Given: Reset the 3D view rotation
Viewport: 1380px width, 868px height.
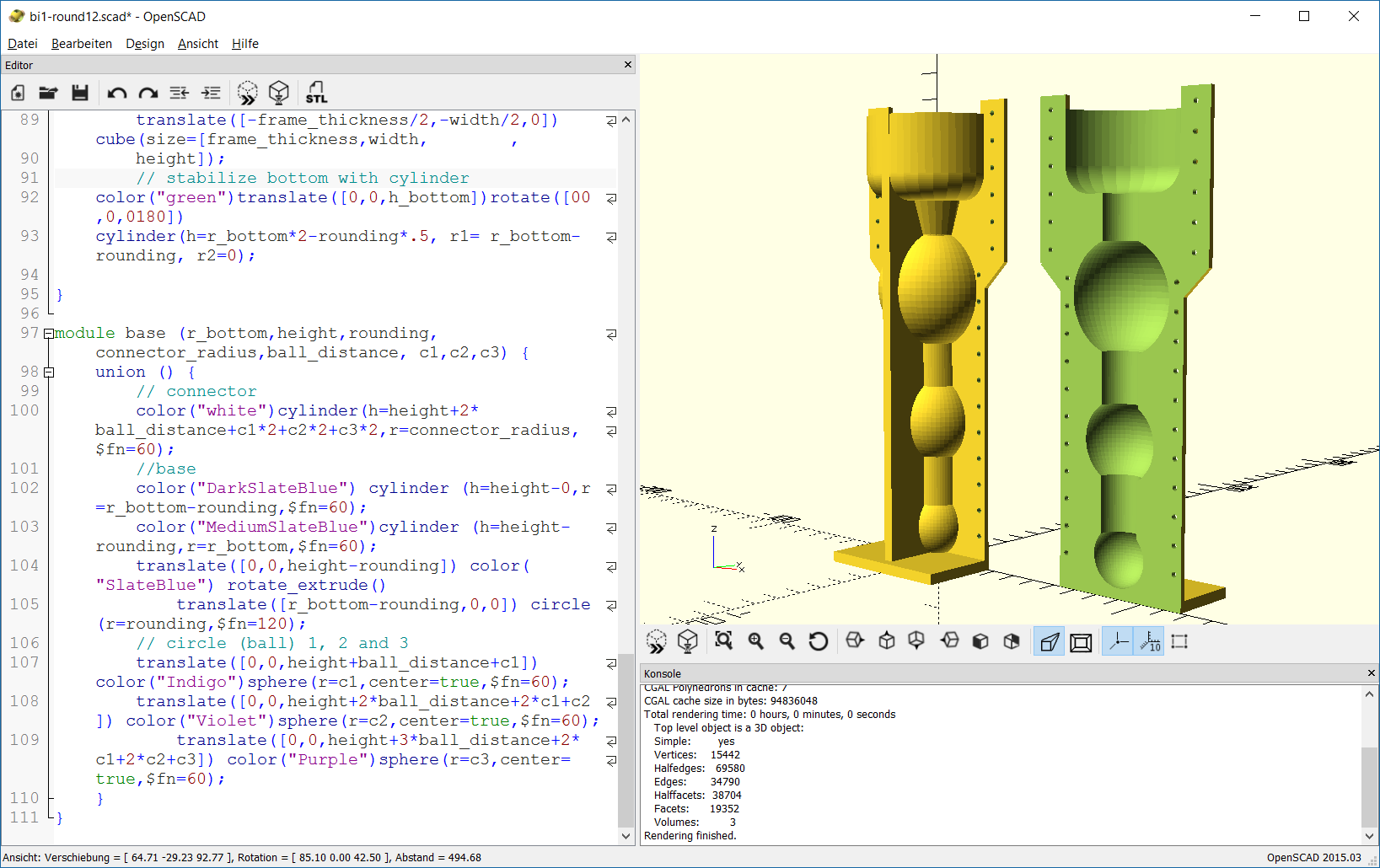Looking at the screenshot, I should pos(818,641).
